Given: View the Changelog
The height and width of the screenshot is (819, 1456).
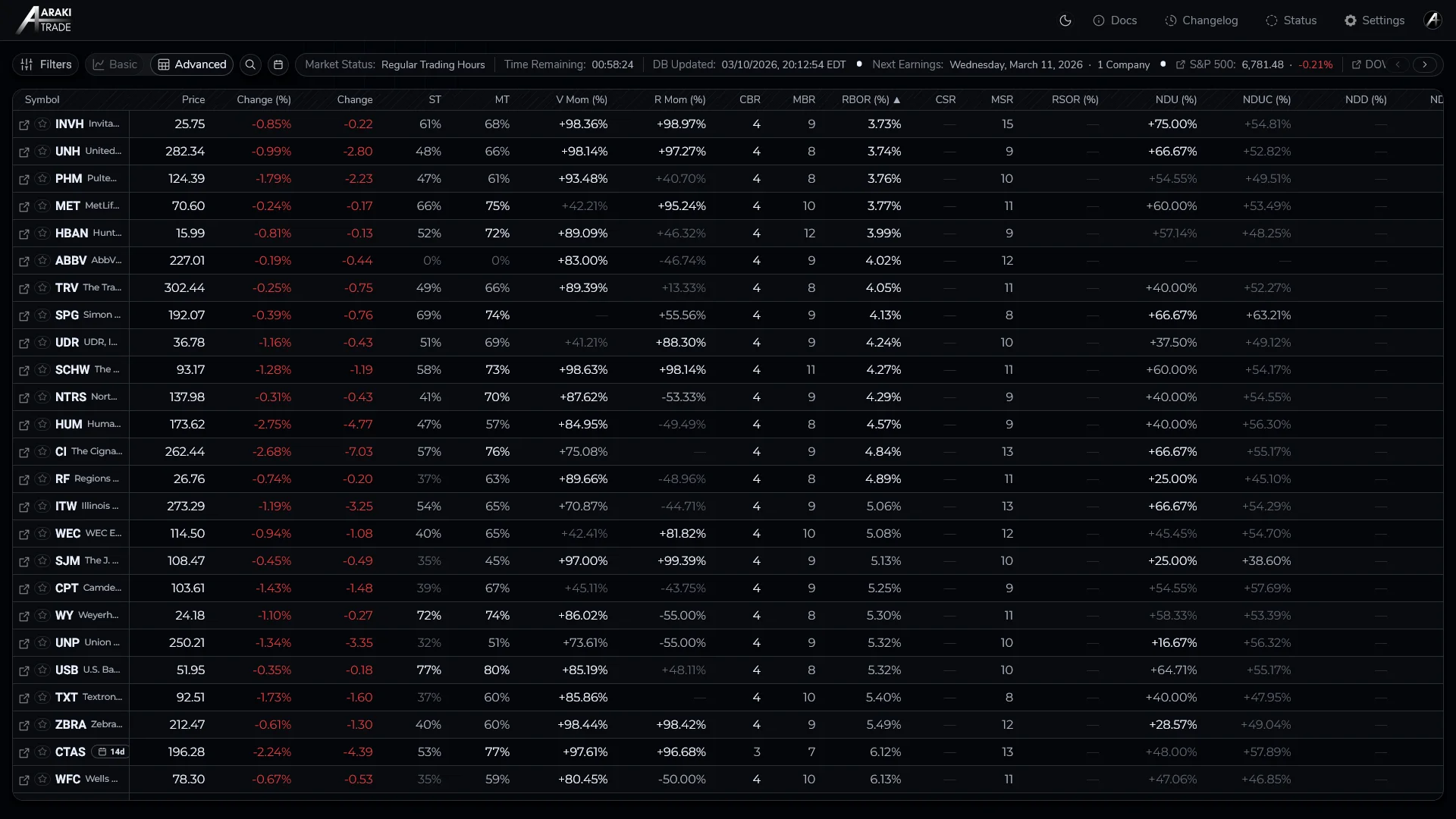Looking at the screenshot, I should [1202, 20].
